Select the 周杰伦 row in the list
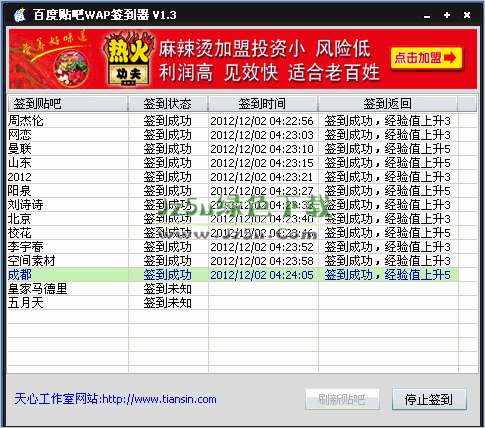The width and height of the screenshot is (485, 428). pyautogui.click(x=233, y=121)
